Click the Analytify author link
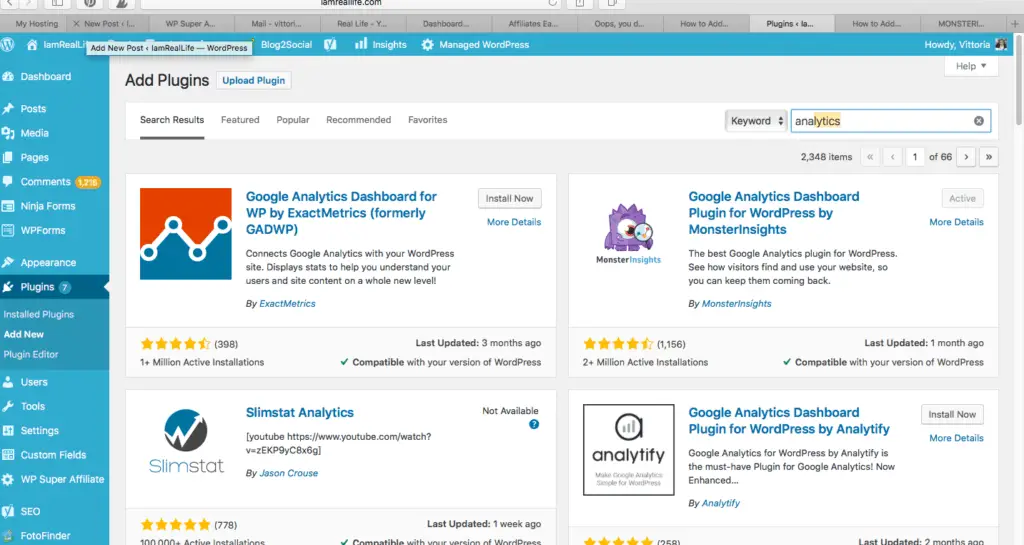 720,503
